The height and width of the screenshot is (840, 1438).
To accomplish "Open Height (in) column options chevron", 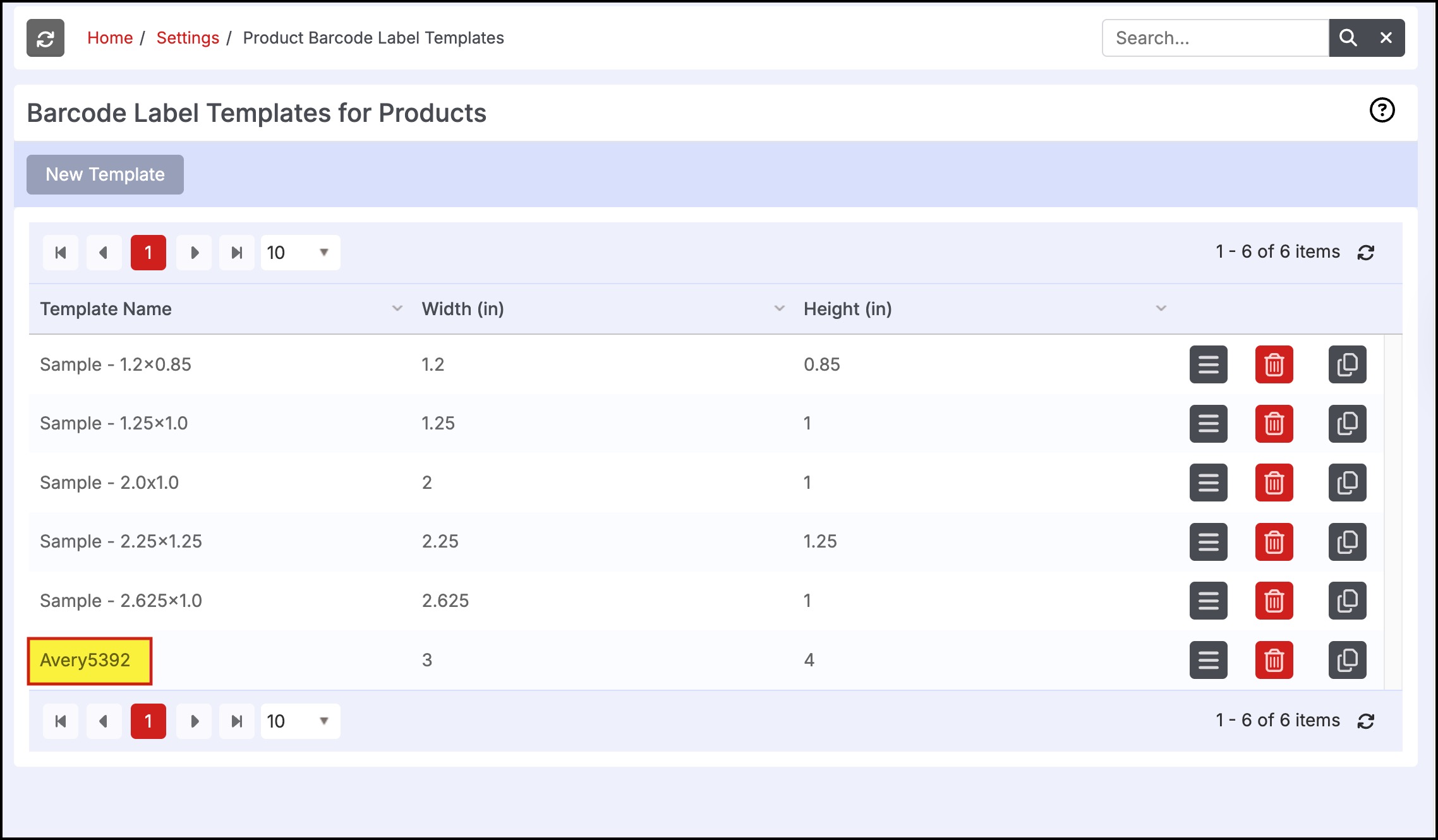I will (x=1161, y=308).
